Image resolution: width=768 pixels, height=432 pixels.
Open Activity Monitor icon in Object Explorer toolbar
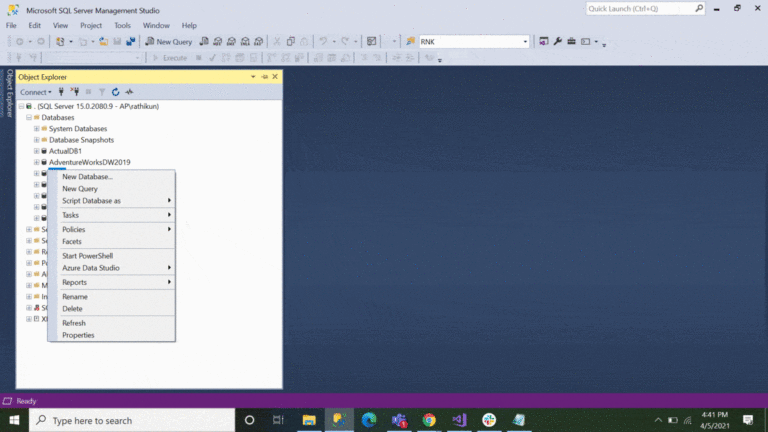click(129, 92)
